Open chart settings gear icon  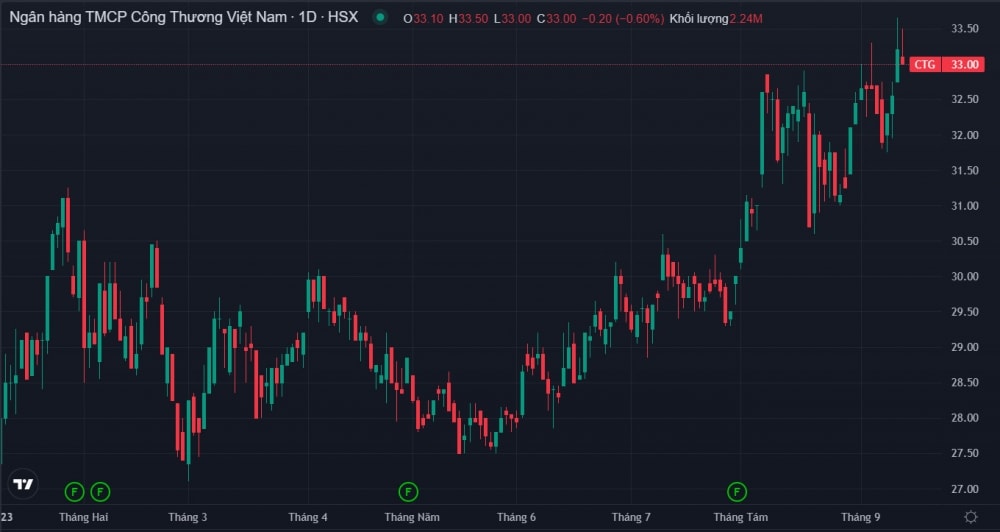pyautogui.click(x=971, y=517)
